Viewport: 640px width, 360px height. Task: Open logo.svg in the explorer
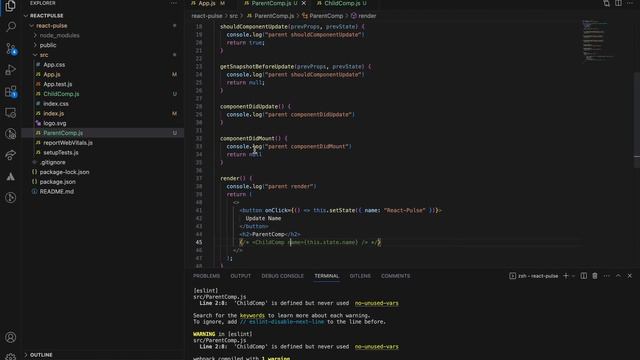[55, 123]
